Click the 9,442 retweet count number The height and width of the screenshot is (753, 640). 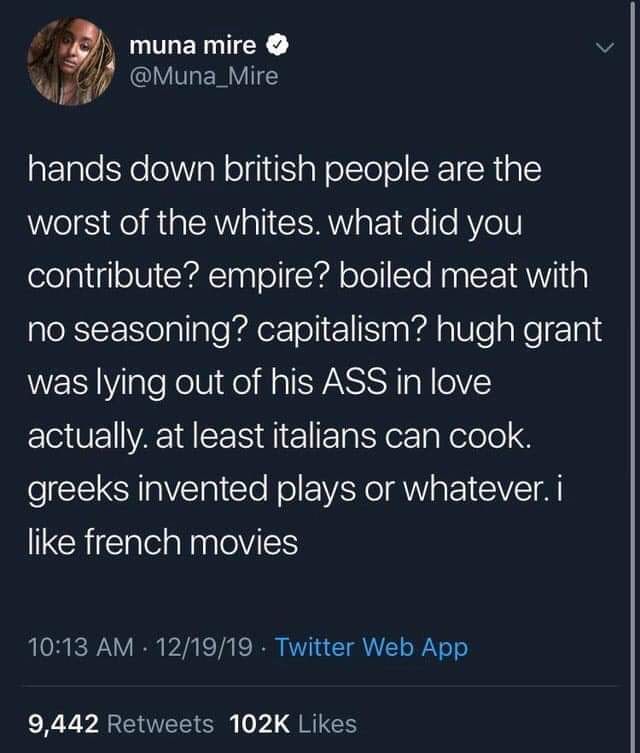[x=62, y=722]
